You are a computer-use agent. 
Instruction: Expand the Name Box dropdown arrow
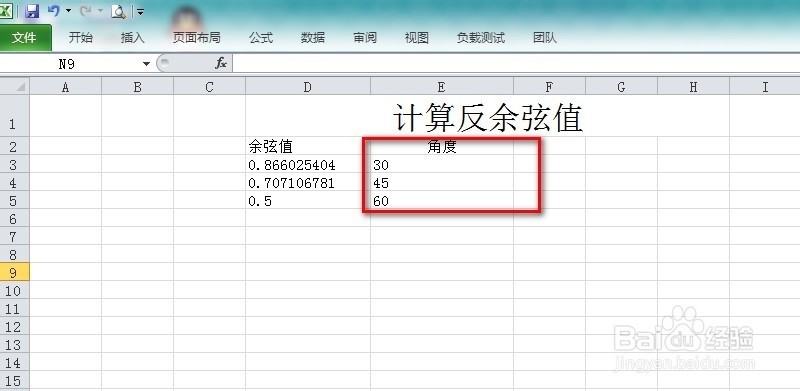coord(146,64)
